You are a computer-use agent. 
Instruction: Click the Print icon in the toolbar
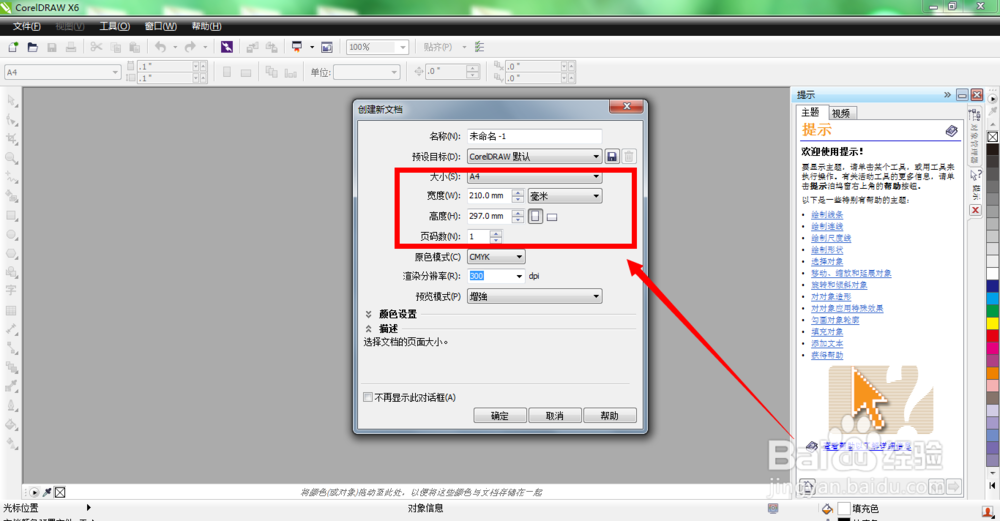tap(71, 47)
